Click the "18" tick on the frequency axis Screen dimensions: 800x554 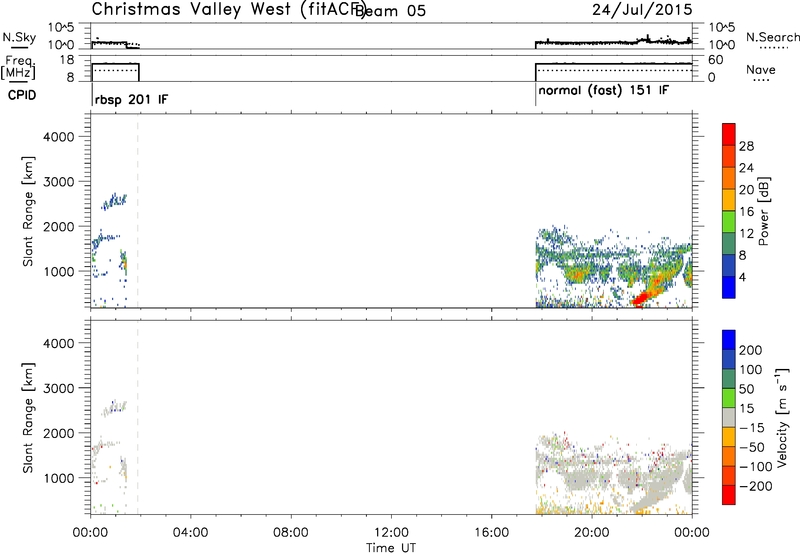click(67, 60)
